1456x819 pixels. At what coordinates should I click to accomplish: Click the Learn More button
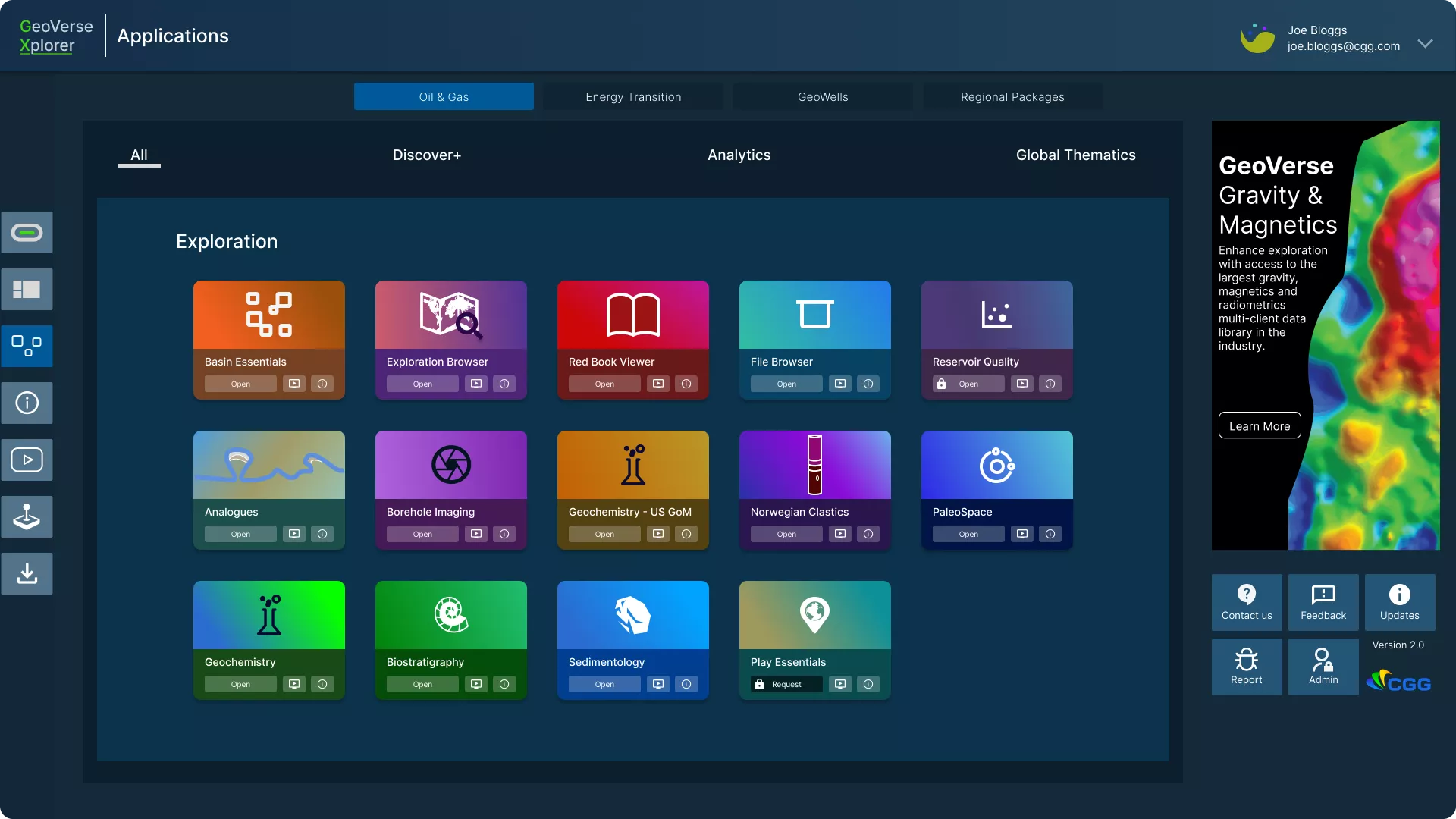pos(1259,426)
